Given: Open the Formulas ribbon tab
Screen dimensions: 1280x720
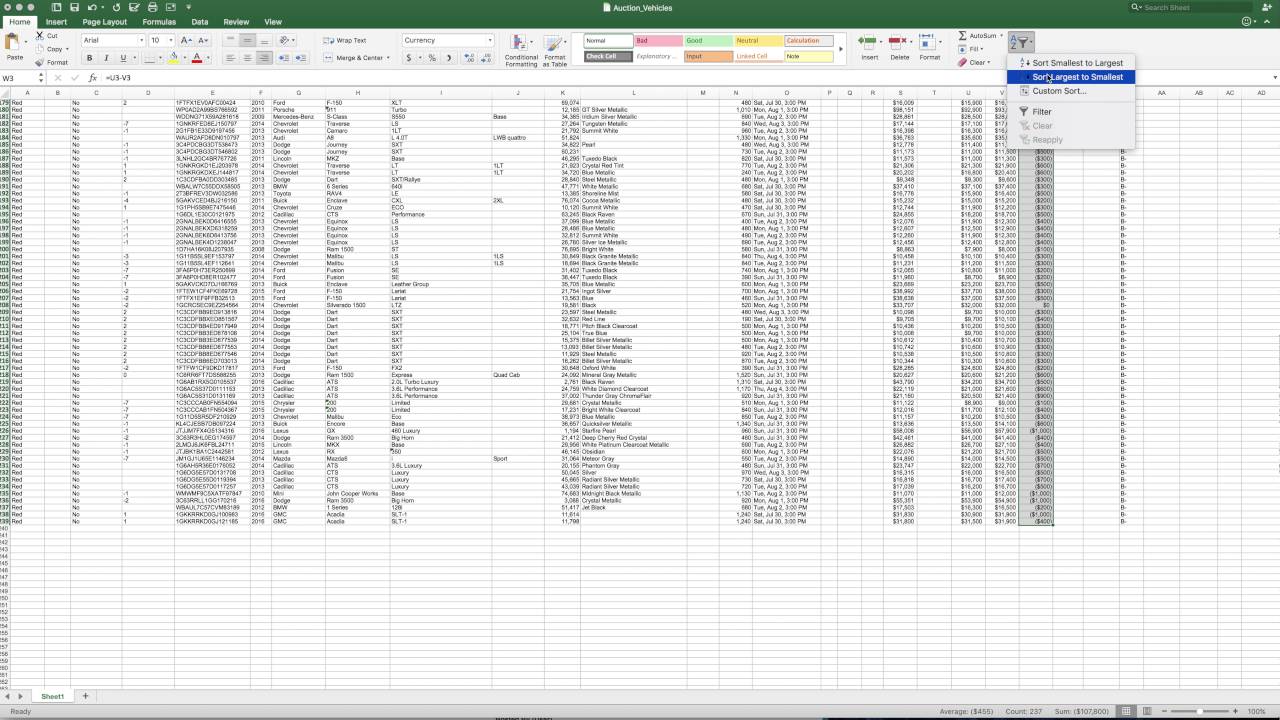Looking at the screenshot, I should (x=159, y=21).
